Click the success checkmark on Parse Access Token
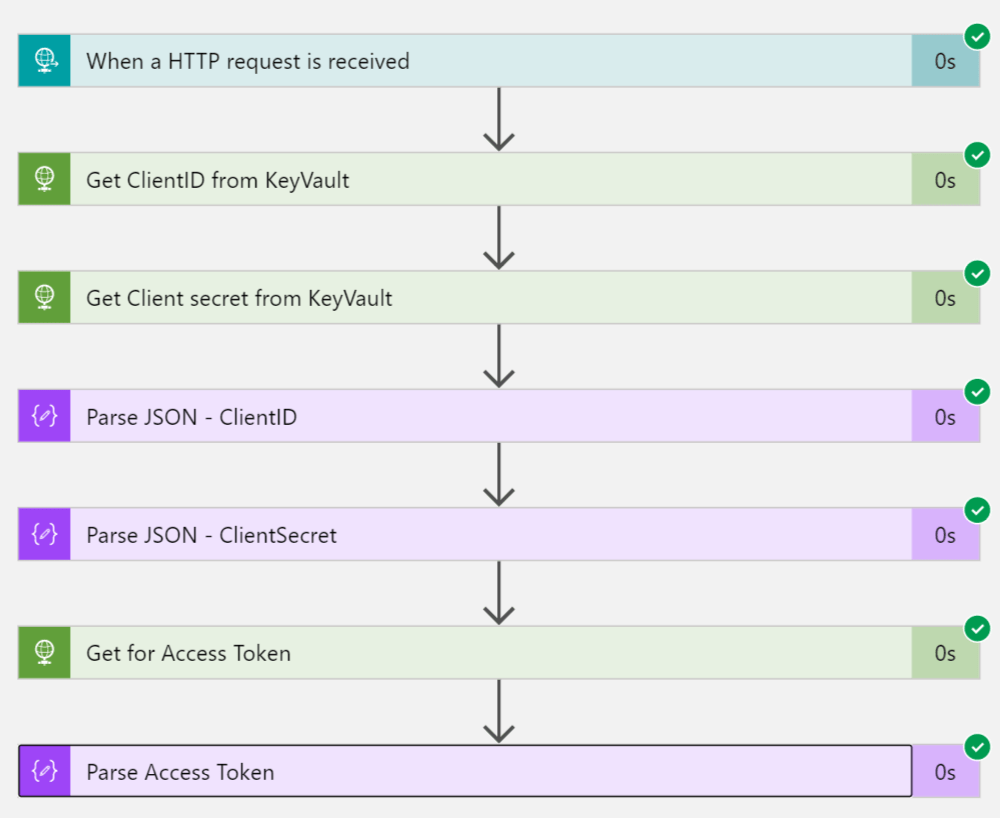Screen dimensions: 1000x818 pyautogui.click(x=977, y=746)
